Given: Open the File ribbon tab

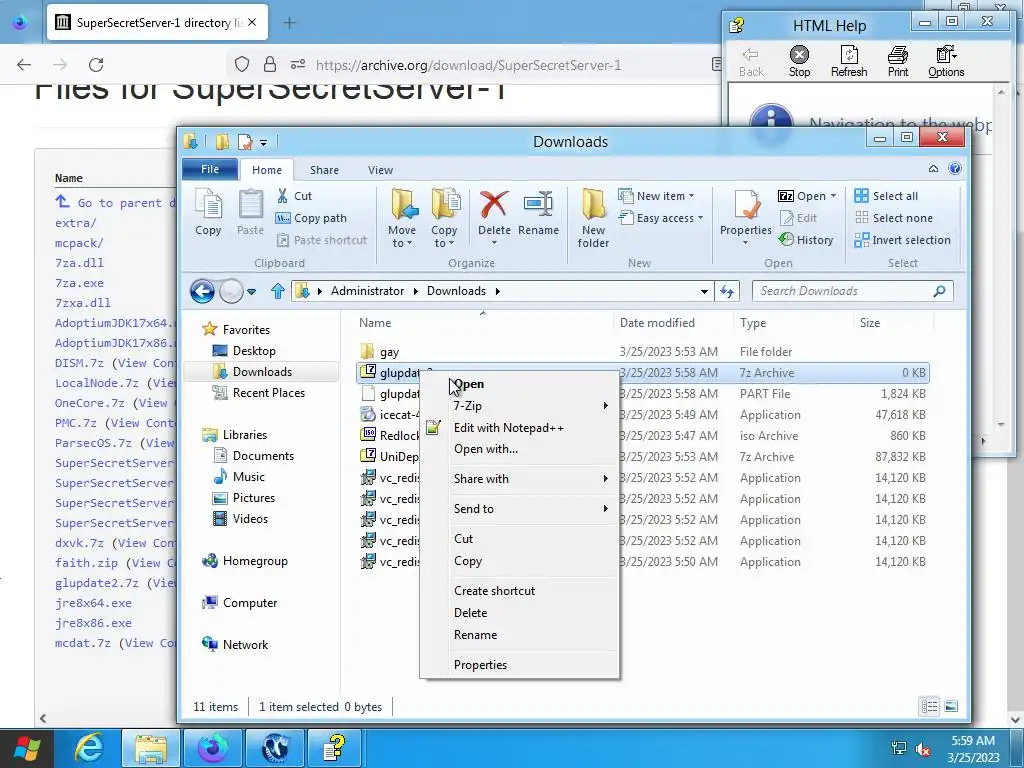Looking at the screenshot, I should (210, 169).
